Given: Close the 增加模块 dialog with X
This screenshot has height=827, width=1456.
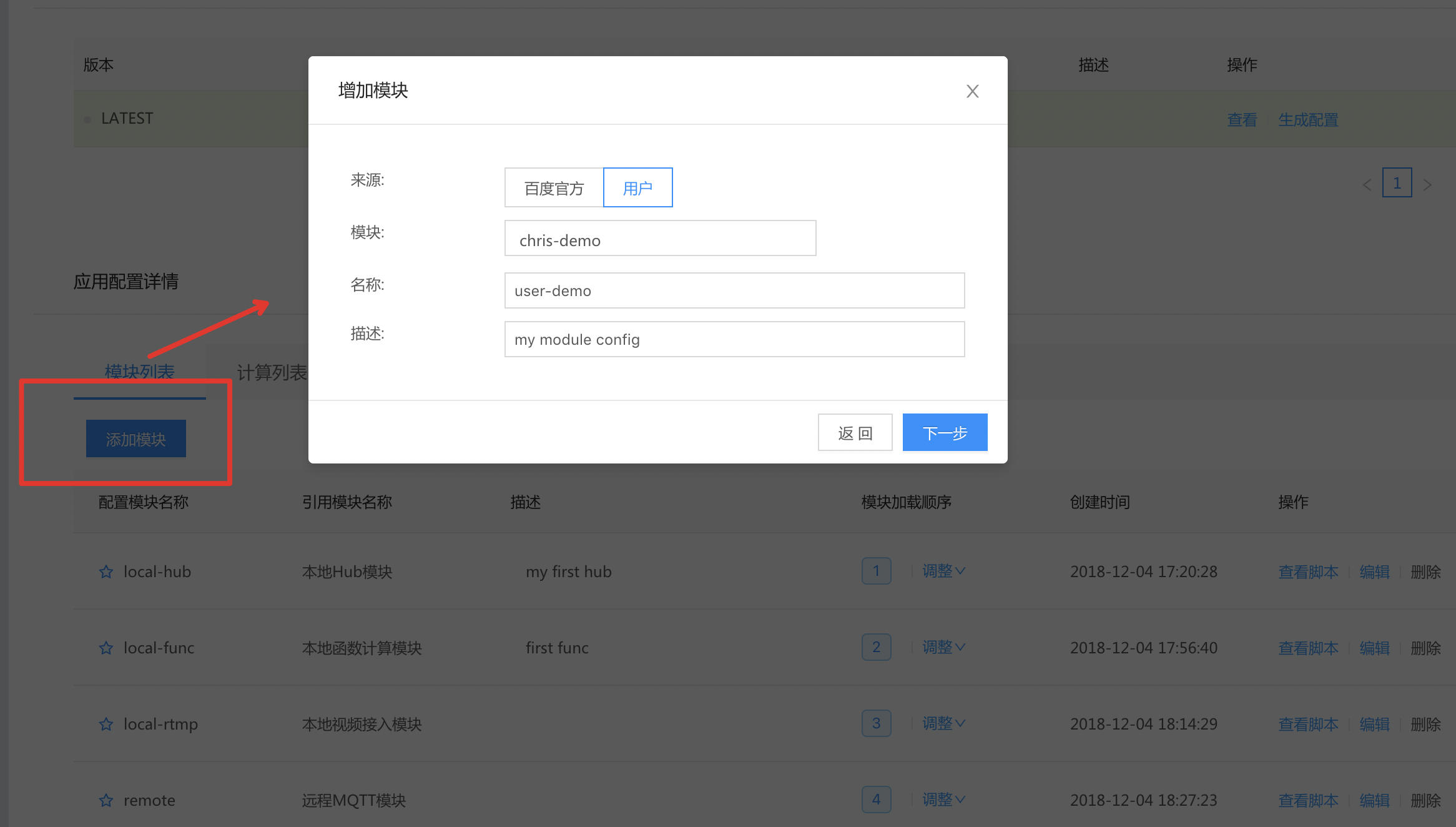Looking at the screenshot, I should 972,91.
